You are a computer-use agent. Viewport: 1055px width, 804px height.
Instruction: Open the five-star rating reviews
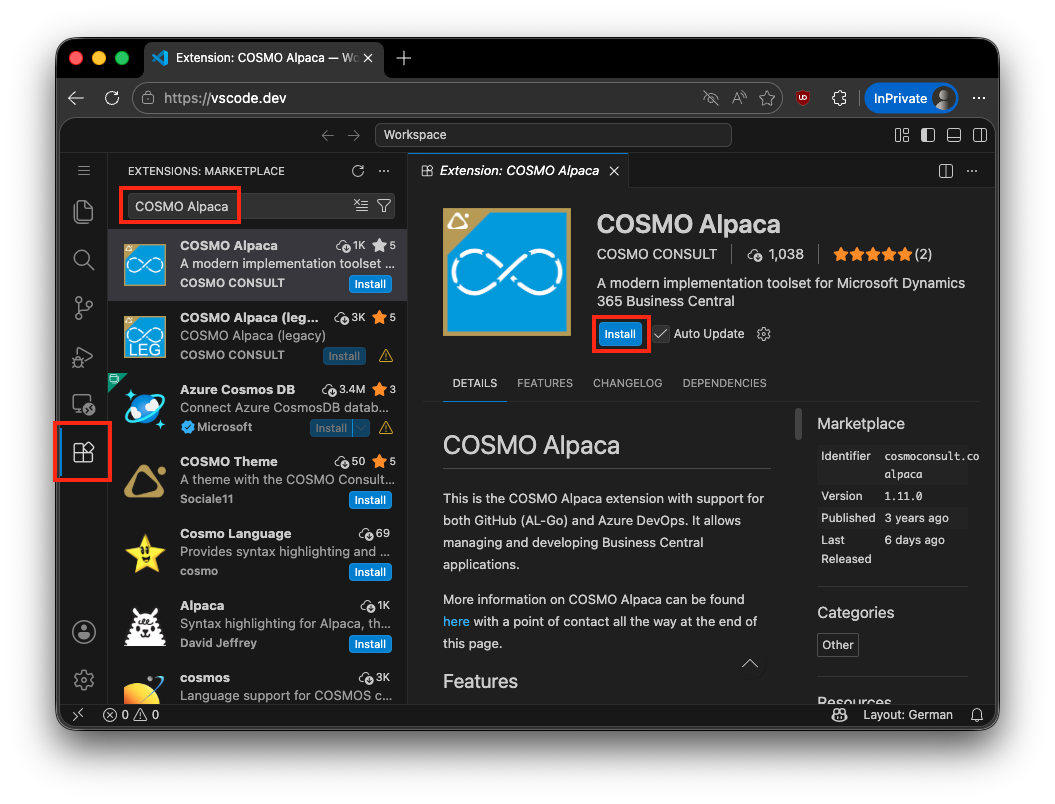[882, 254]
